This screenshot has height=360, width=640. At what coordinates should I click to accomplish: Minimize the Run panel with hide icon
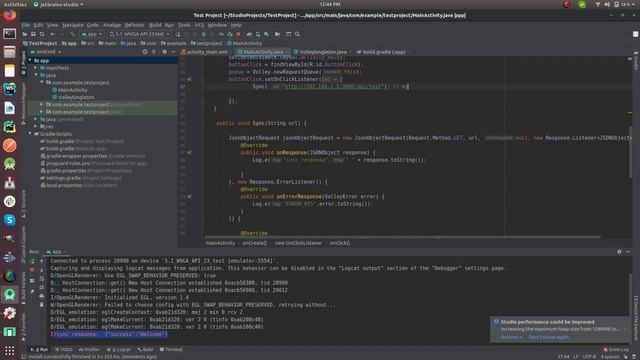click(x=628, y=252)
